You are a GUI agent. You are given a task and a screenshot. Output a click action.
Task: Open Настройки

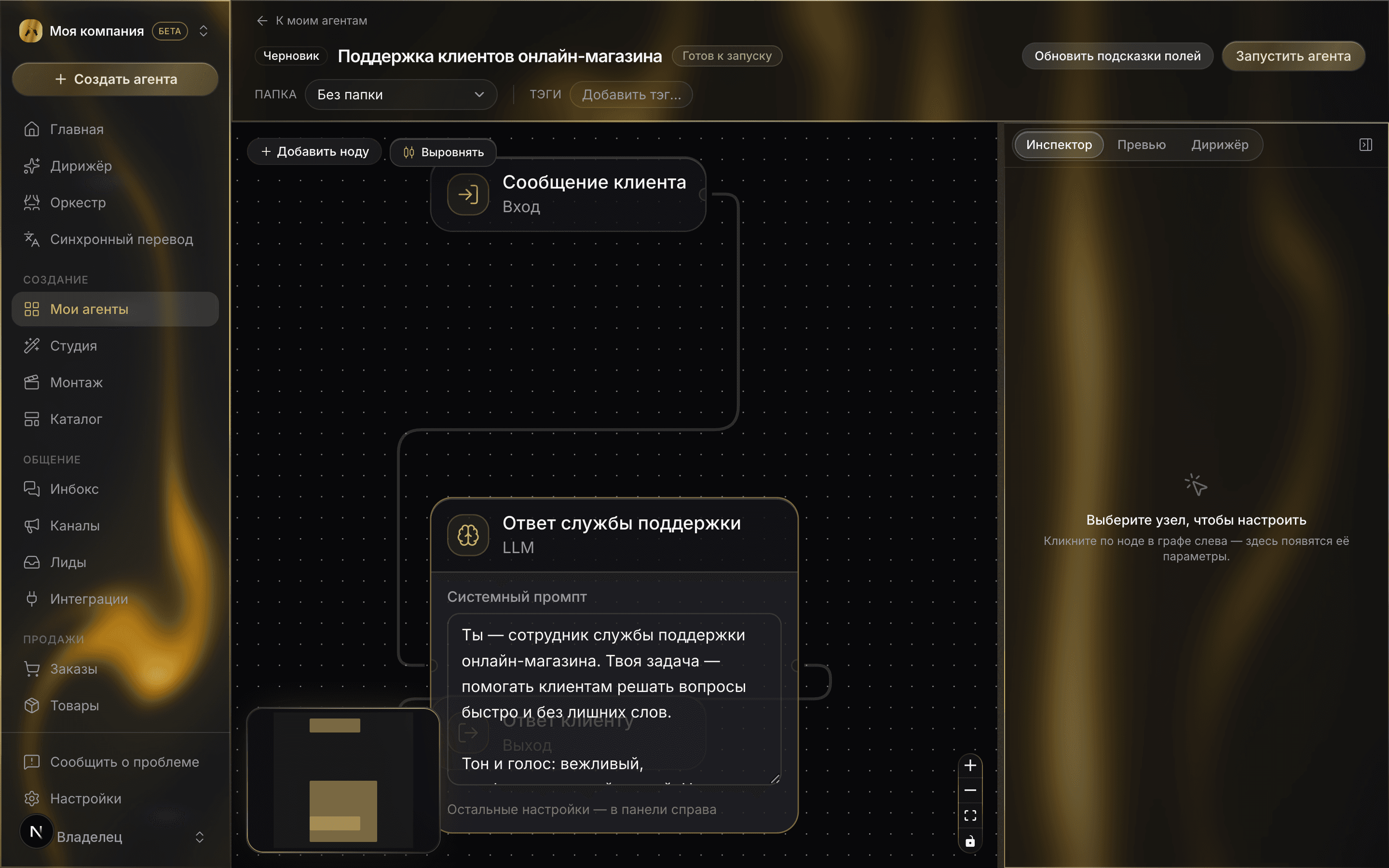point(115,799)
